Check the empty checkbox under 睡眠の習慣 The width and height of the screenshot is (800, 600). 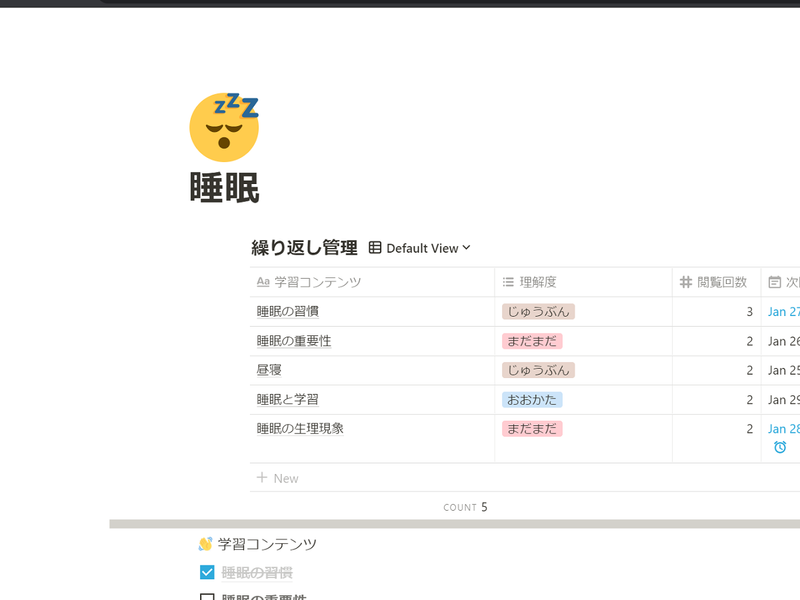(x=207, y=597)
